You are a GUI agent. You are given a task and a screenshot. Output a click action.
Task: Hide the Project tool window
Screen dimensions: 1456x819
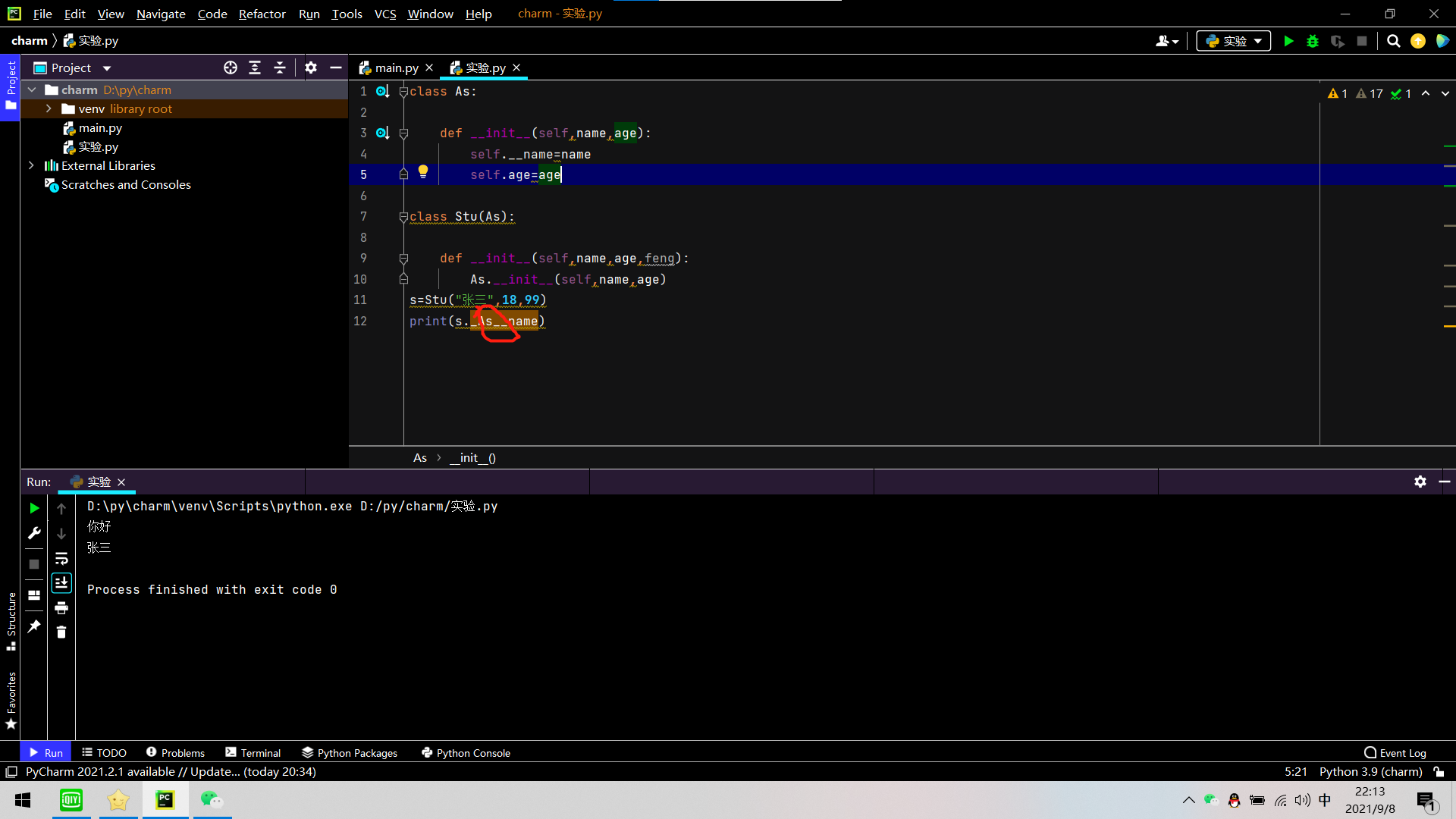tap(336, 67)
